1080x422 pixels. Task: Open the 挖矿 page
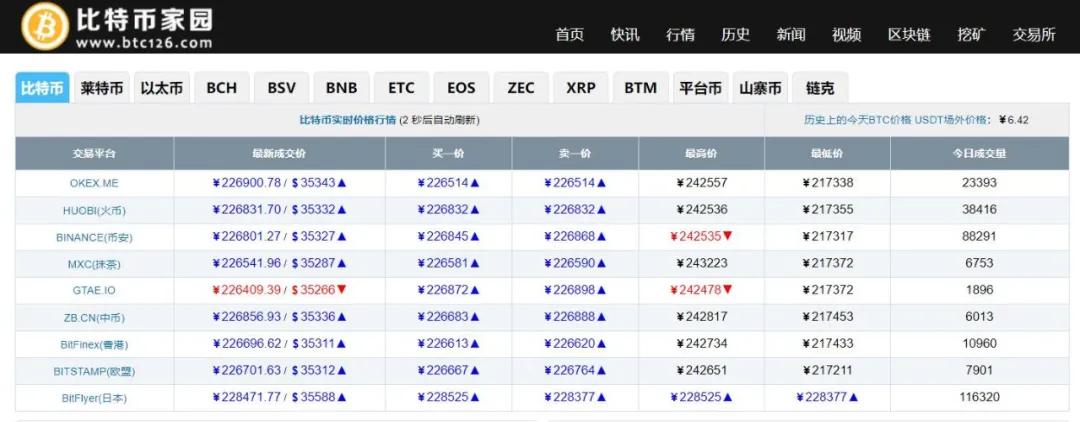pyautogui.click(x=971, y=34)
